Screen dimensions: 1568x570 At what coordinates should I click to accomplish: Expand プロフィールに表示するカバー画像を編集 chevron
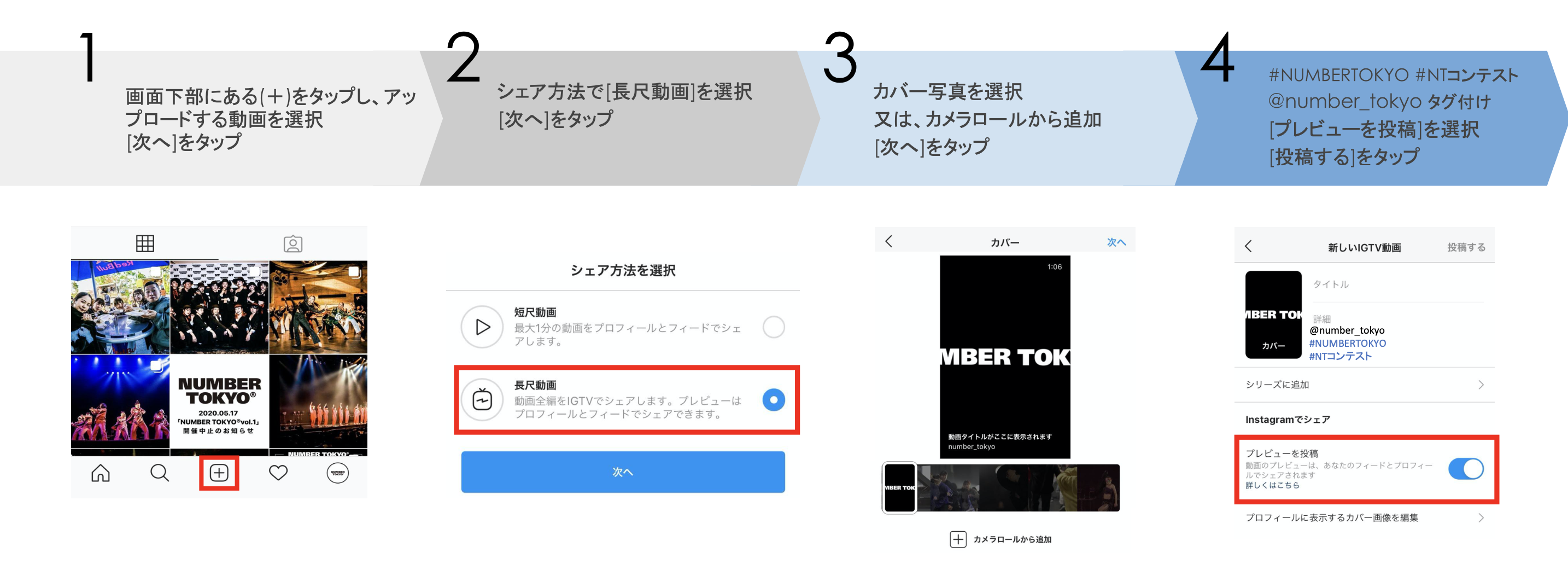[x=1481, y=517]
